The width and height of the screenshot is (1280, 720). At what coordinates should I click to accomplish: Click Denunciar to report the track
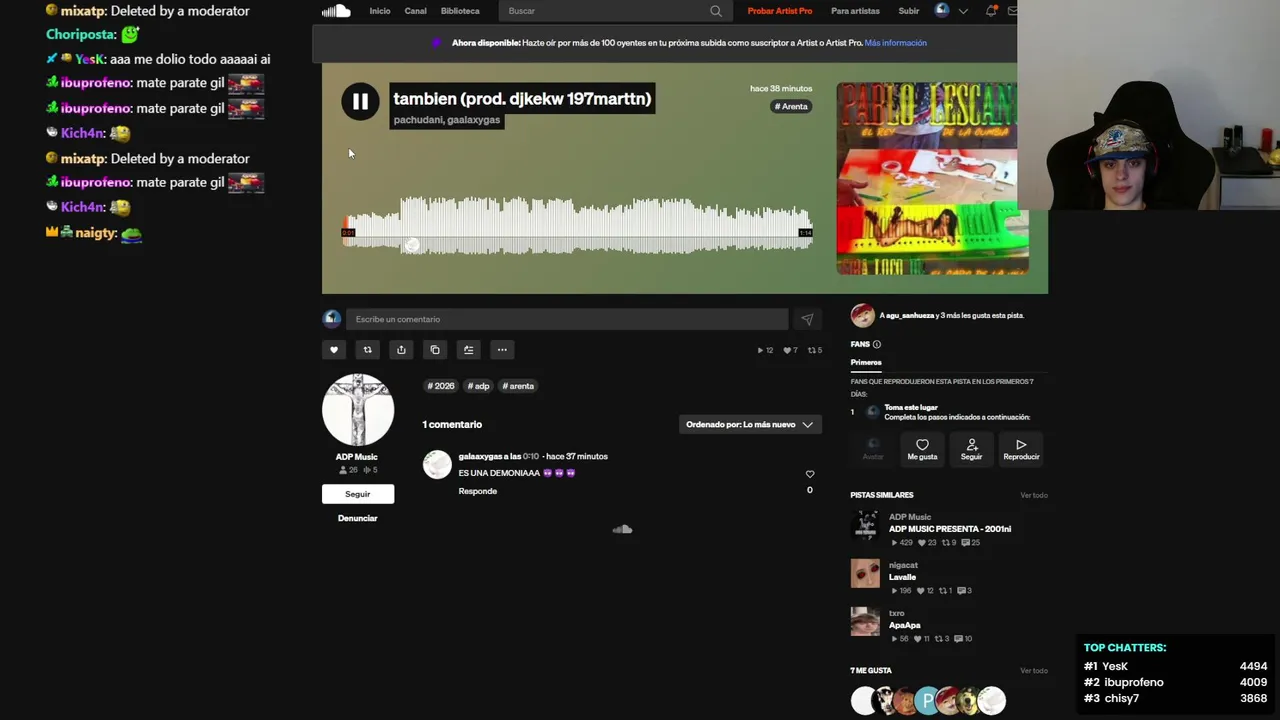click(358, 518)
